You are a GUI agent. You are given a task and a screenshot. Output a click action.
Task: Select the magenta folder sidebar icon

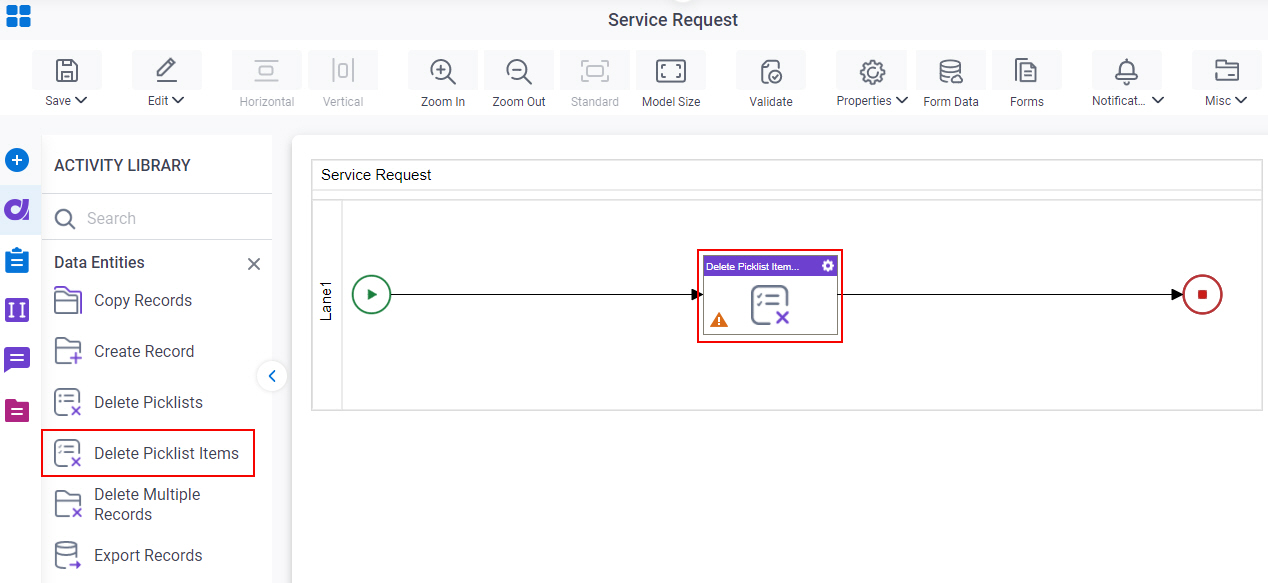pos(17,410)
